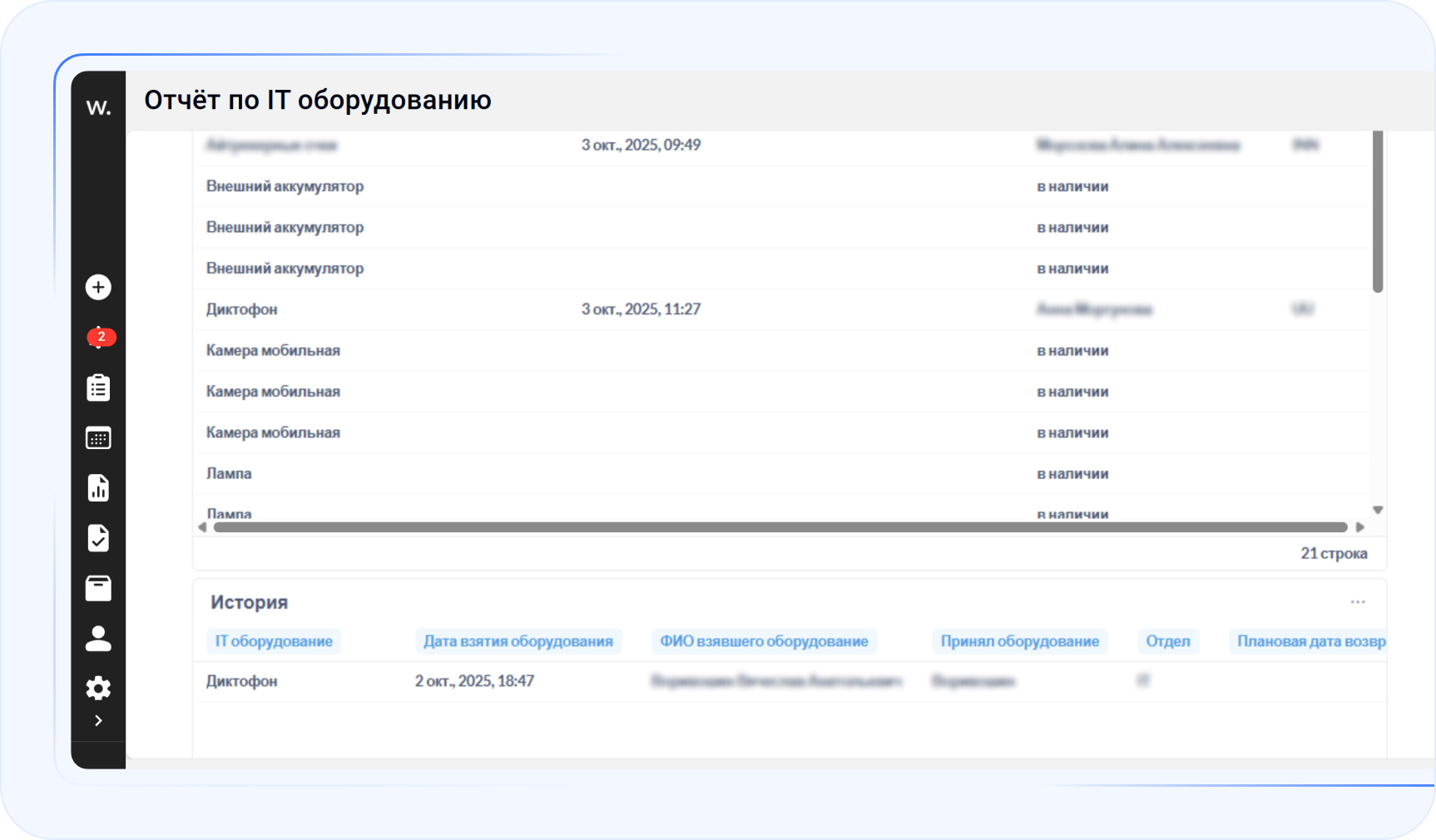The width and height of the screenshot is (1436, 840).
Task: Open the calendar icon in sidebar
Action: click(98, 438)
